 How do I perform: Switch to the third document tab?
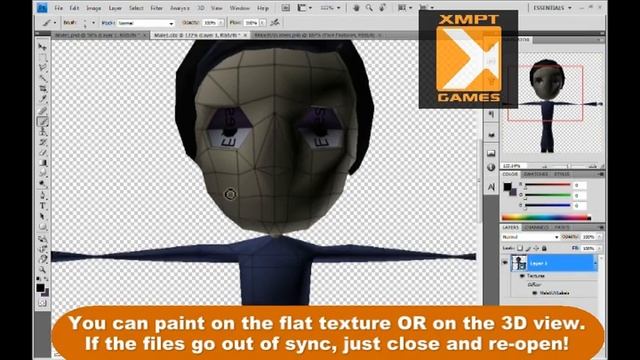coord(314,36)
